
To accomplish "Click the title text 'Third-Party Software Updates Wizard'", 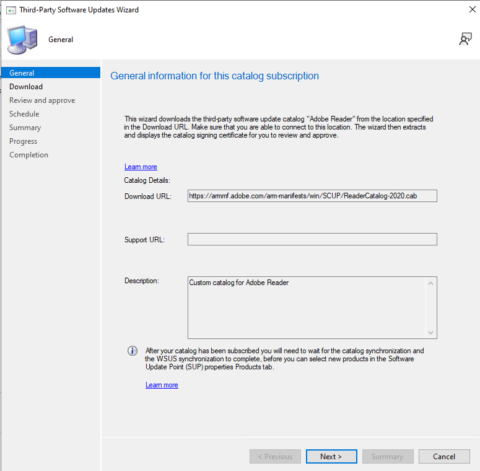I will [79, 10].
